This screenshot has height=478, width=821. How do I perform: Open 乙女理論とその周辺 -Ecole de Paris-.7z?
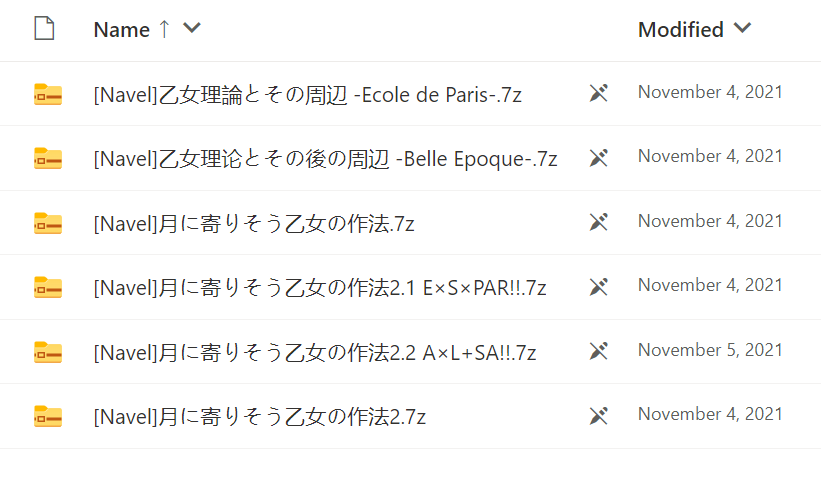(x=307, y=95)
